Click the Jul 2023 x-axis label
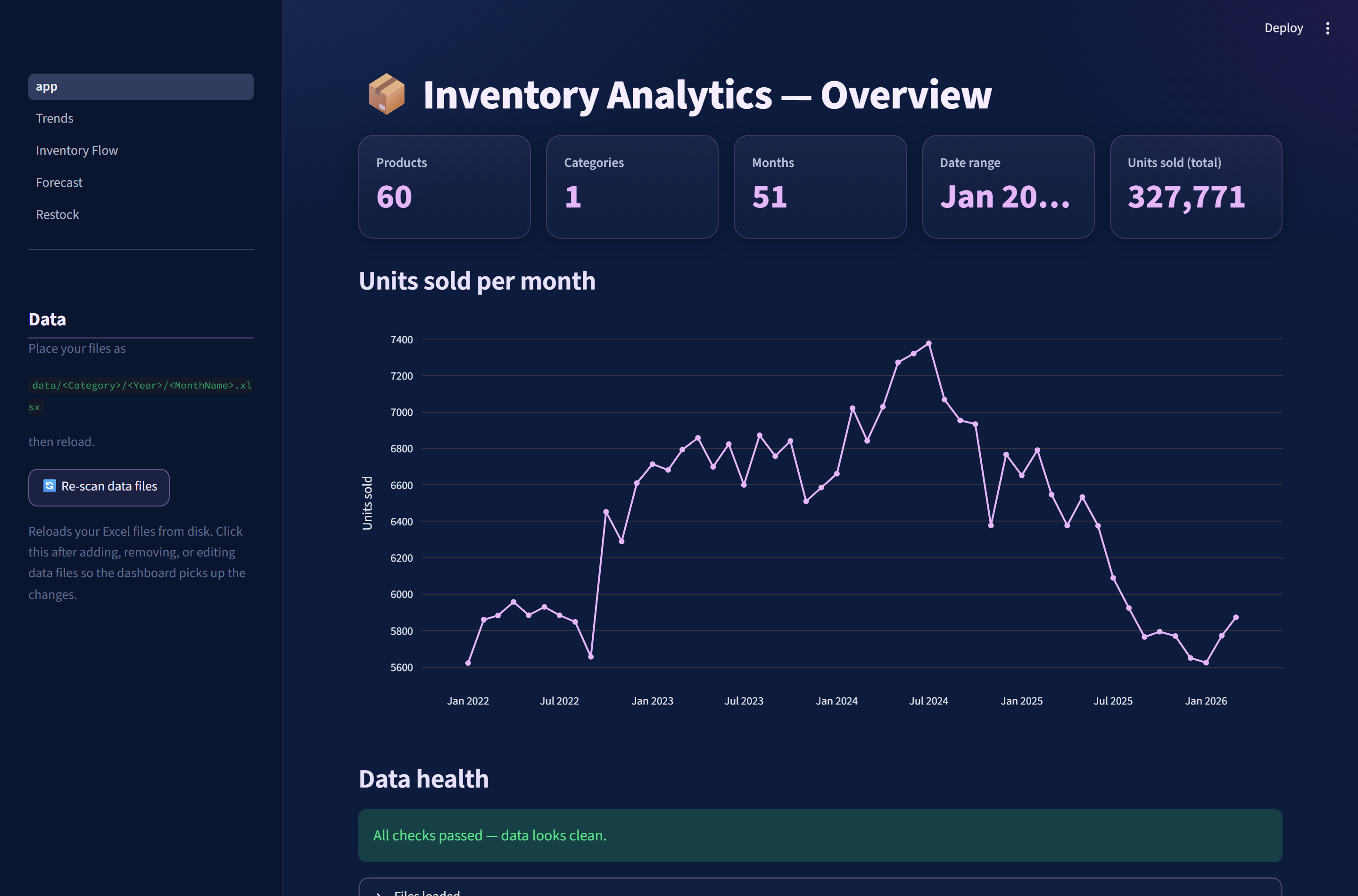 [x=744, y=701]
